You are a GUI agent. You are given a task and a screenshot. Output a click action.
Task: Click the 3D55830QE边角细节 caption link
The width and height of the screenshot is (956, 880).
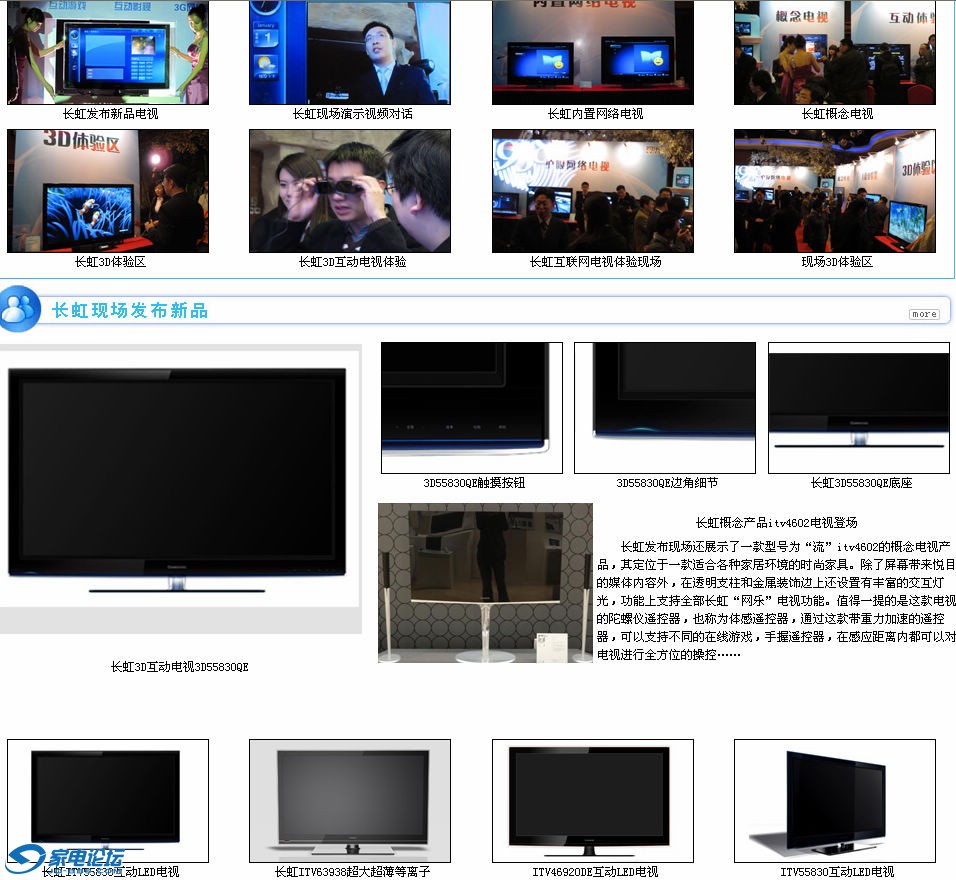tap(666, 483)
